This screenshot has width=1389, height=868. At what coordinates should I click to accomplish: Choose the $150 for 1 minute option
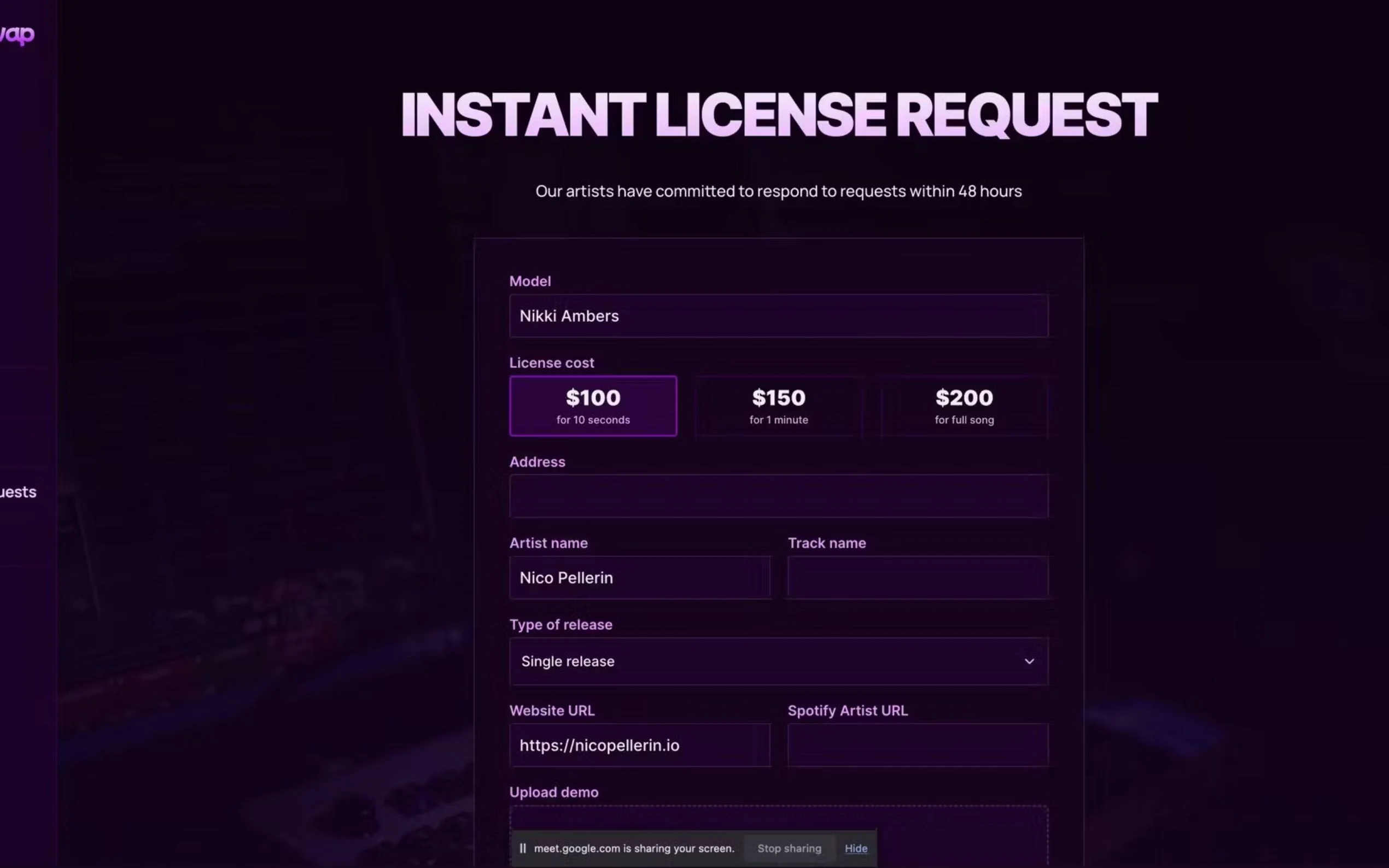coord(778,406)
